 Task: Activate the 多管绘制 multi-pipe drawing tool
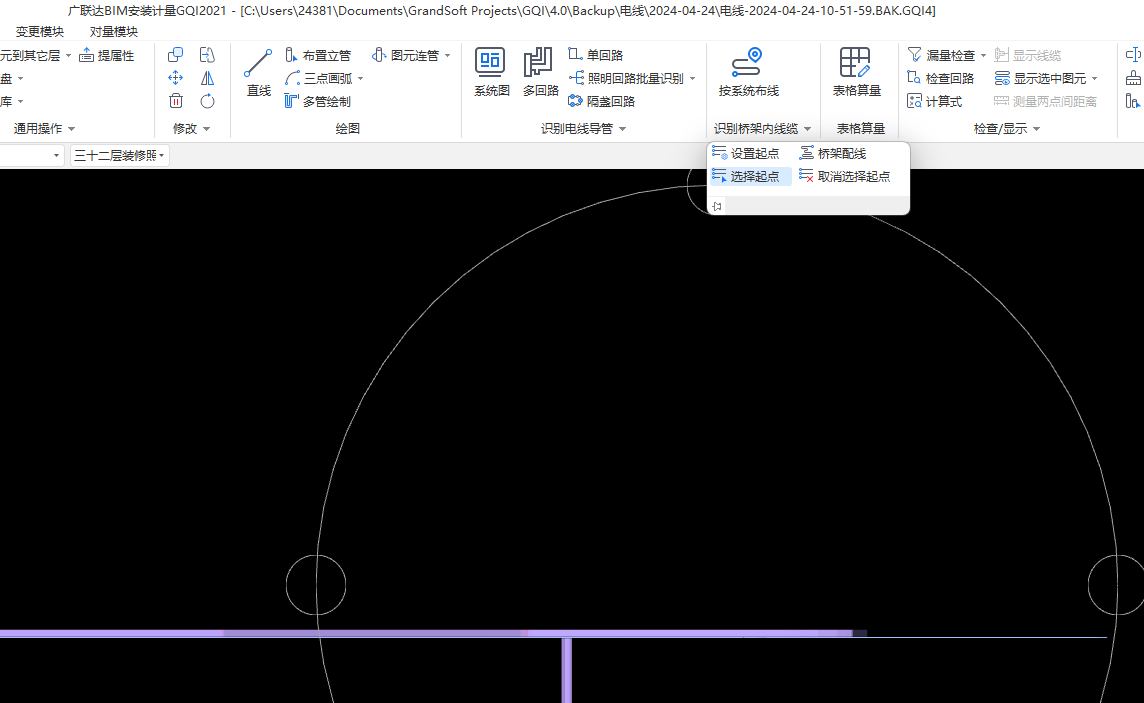click(317, 101)
